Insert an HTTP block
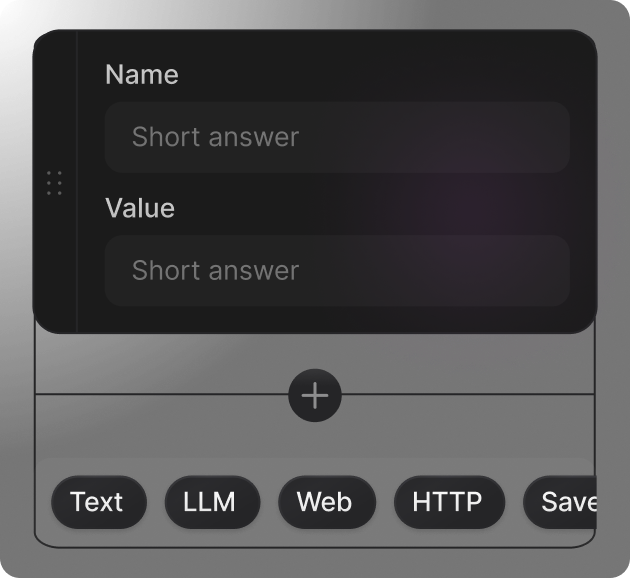Screen dimensions: 630x578 pyautogui.click(x=448, y=502)
